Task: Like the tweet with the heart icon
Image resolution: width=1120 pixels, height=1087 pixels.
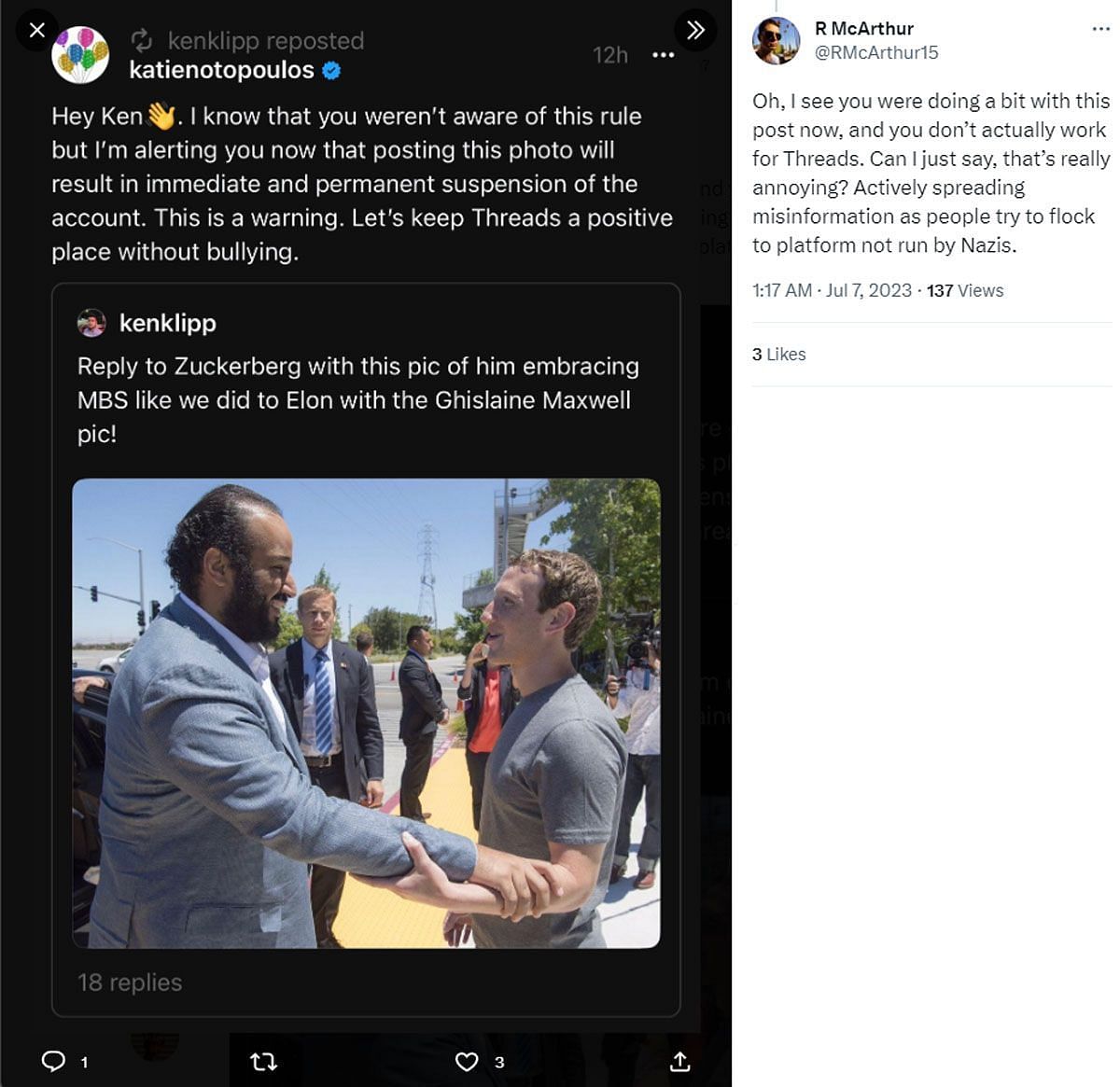Action: click(x=467, y=1061)
